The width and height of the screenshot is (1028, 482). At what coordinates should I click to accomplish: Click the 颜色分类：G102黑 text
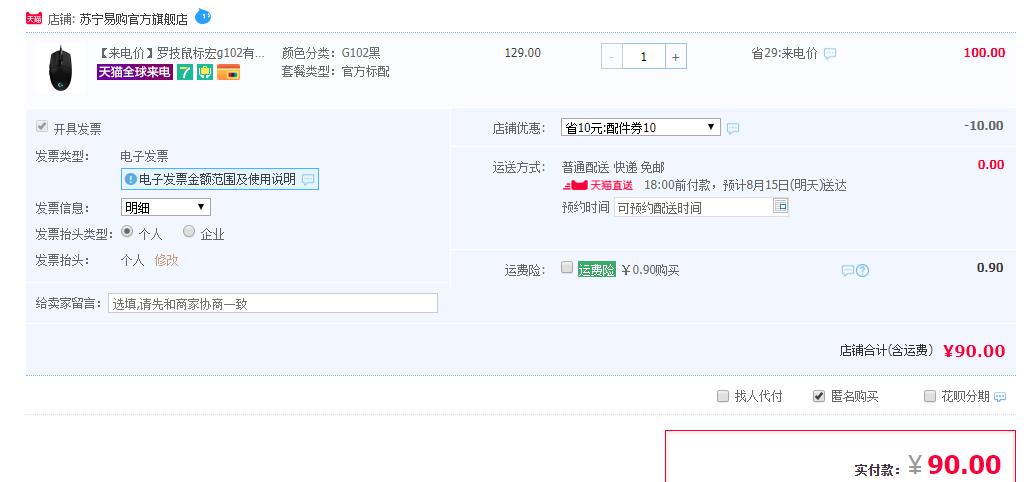tap(331, 54)
